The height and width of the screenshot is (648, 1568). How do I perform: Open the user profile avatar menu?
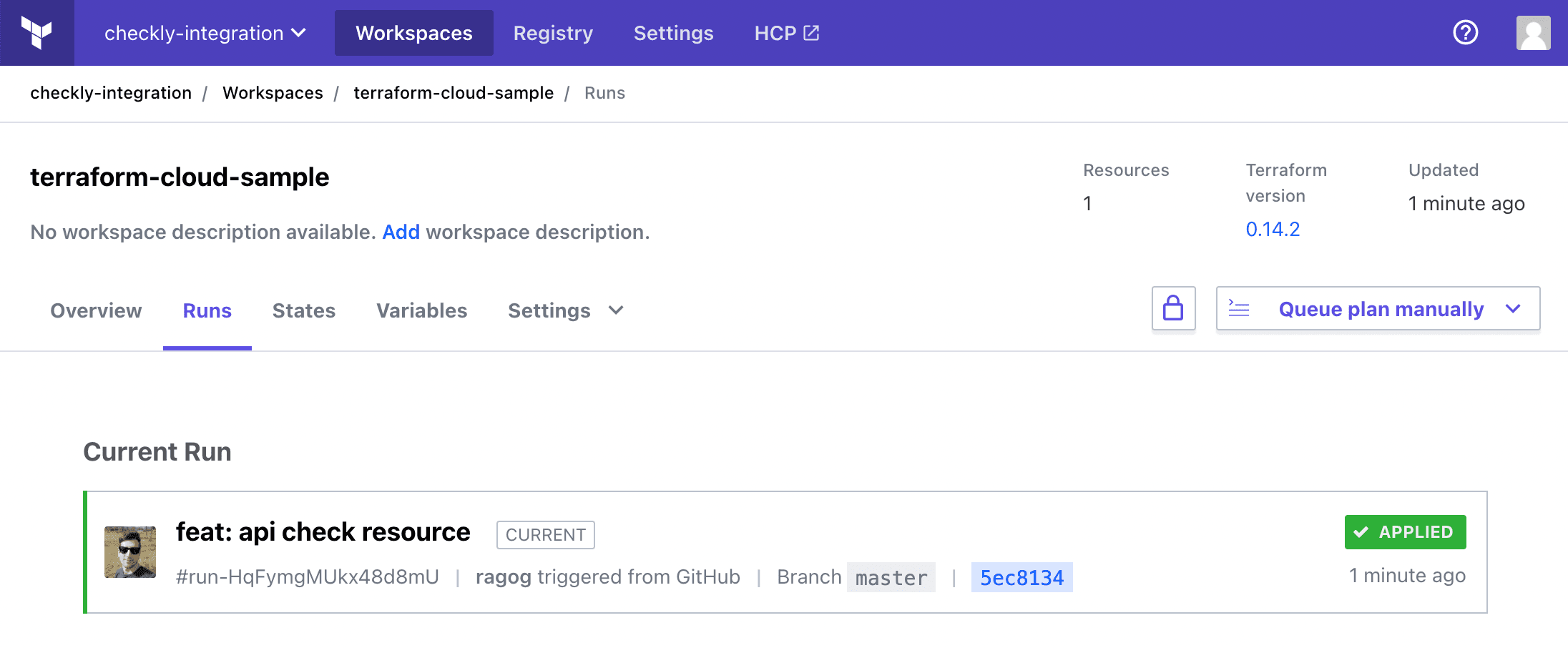[1533, 33]
